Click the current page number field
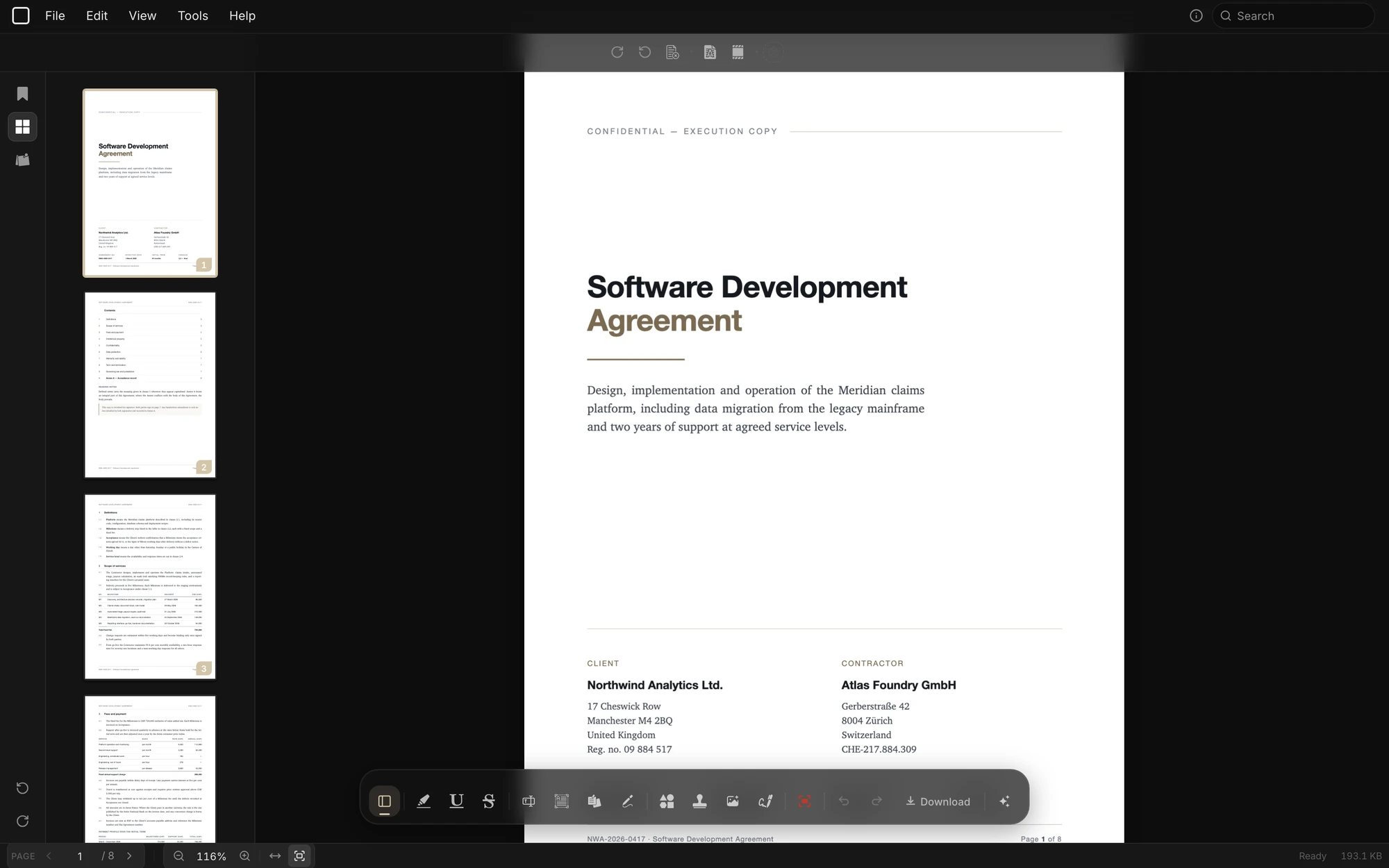This screenshot has height=868, width=1389. tap(80, 856)
